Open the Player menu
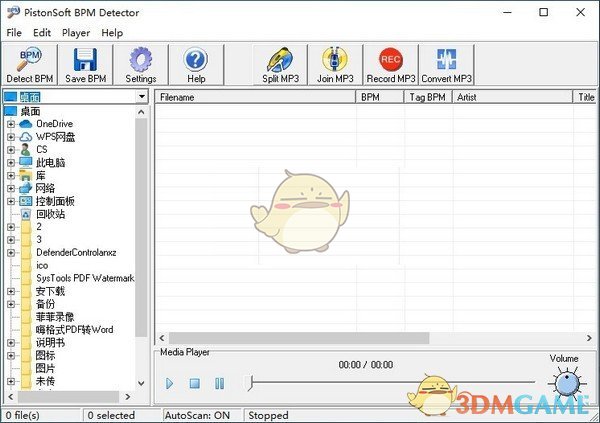The height and width of the screenshot is (423, 600). (76, 33)
